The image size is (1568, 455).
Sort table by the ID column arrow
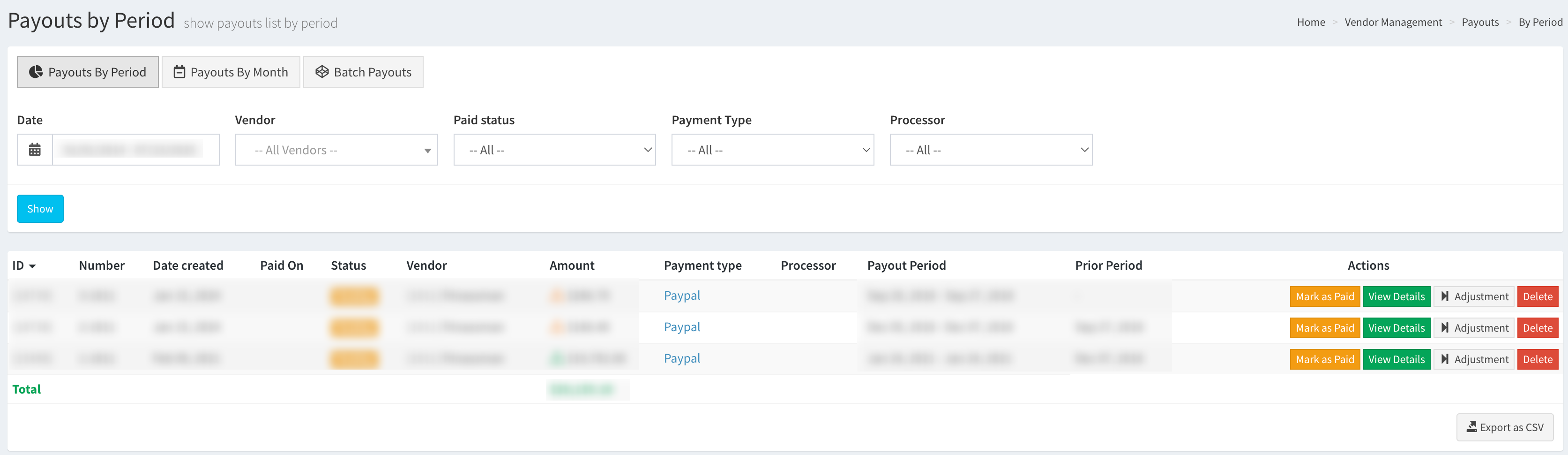pos(32,266)
